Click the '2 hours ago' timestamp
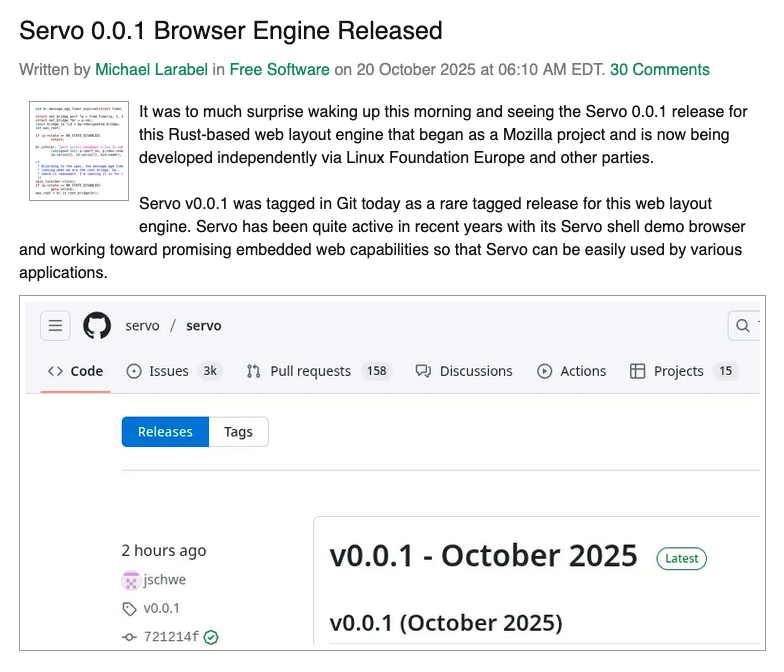 point(164,550)
